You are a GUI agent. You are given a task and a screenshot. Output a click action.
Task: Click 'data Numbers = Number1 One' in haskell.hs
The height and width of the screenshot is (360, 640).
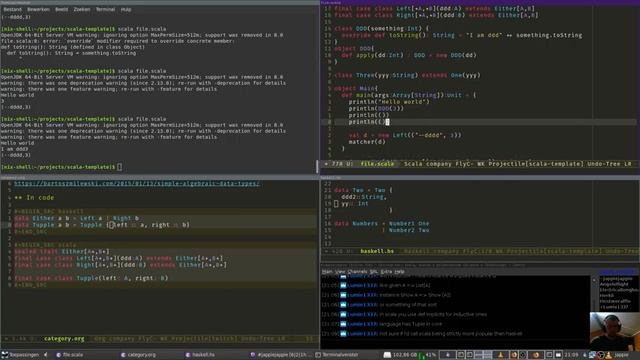382,224
